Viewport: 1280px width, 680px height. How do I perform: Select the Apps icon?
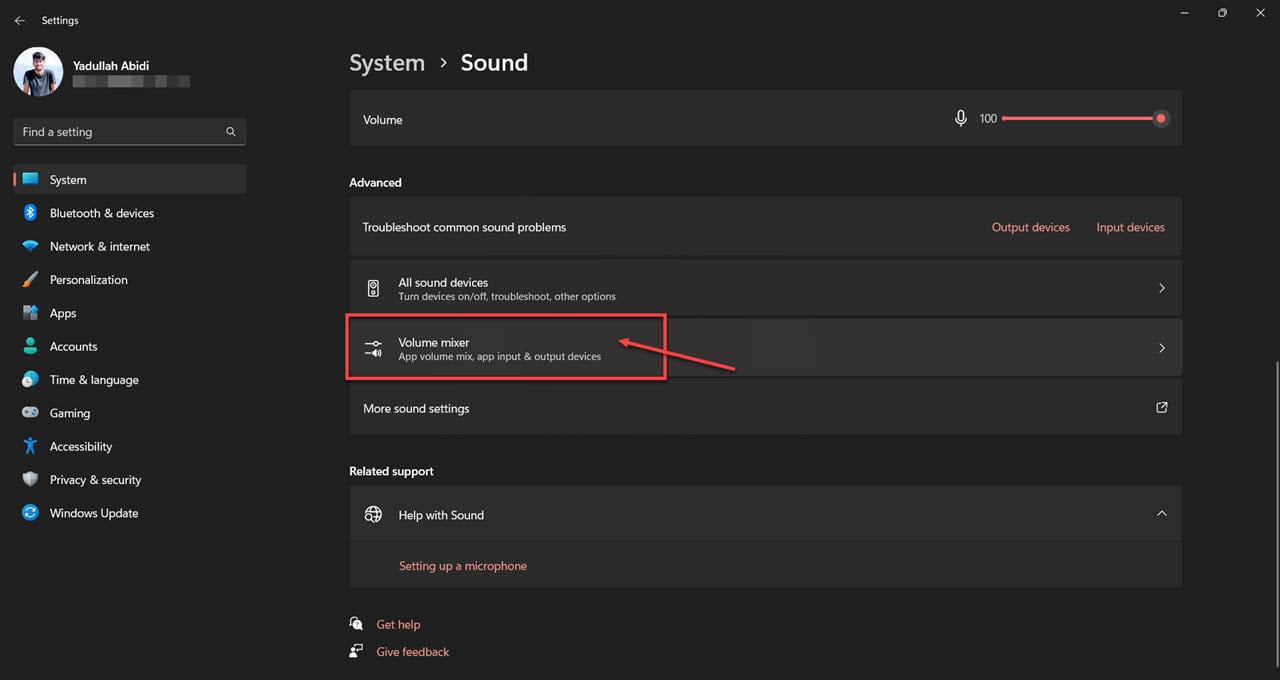tap(29, 313)
